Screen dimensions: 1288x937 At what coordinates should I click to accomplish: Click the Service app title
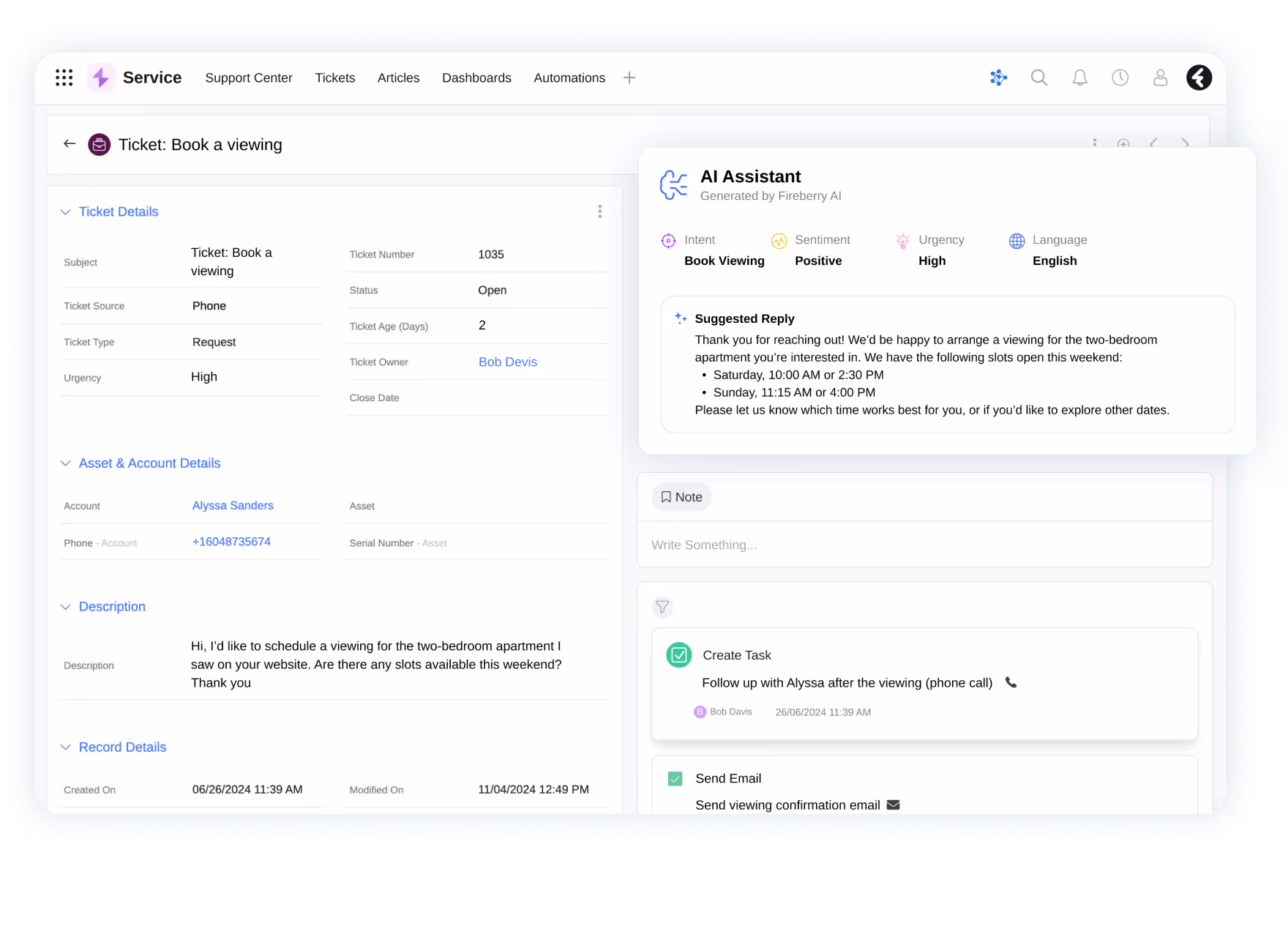coord(152,78)
